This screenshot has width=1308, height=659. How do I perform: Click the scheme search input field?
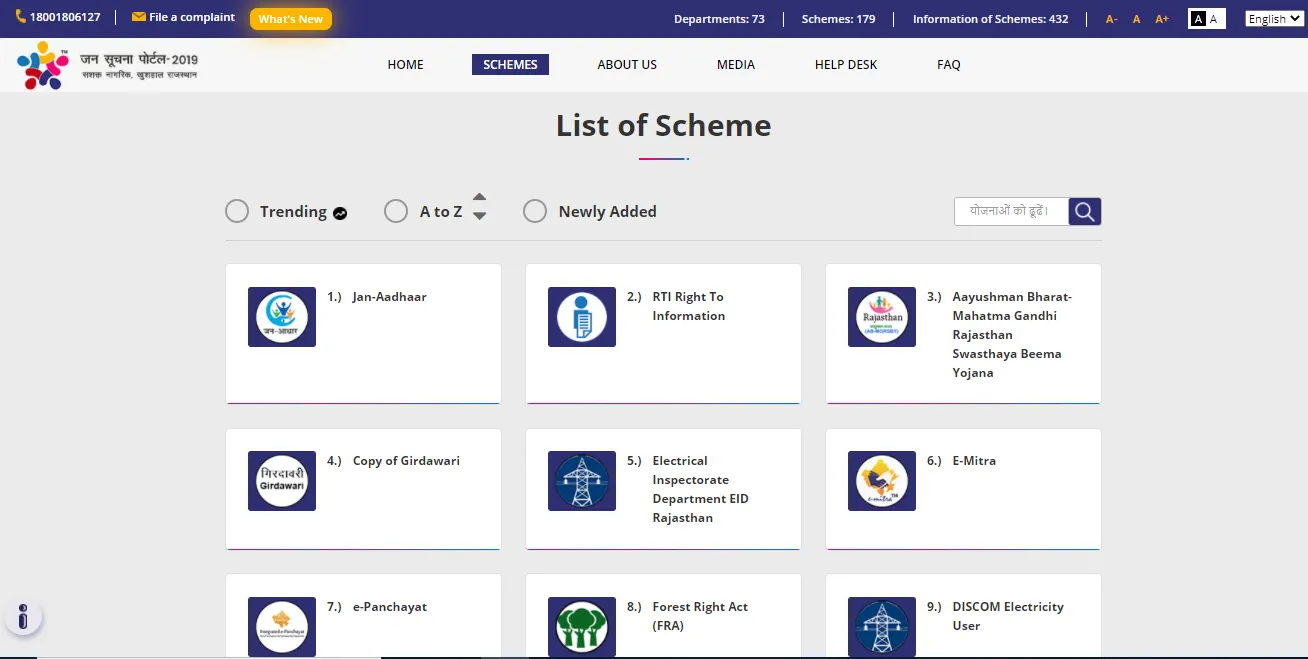(1011, 211)
